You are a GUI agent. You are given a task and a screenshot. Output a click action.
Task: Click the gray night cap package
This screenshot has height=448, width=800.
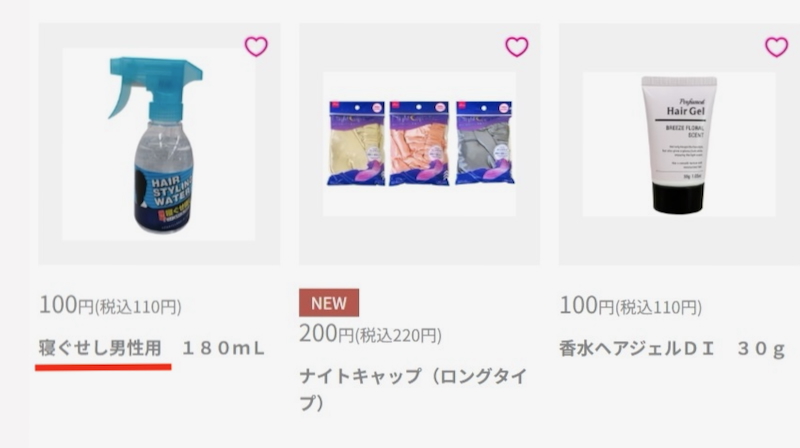(485, 143)
